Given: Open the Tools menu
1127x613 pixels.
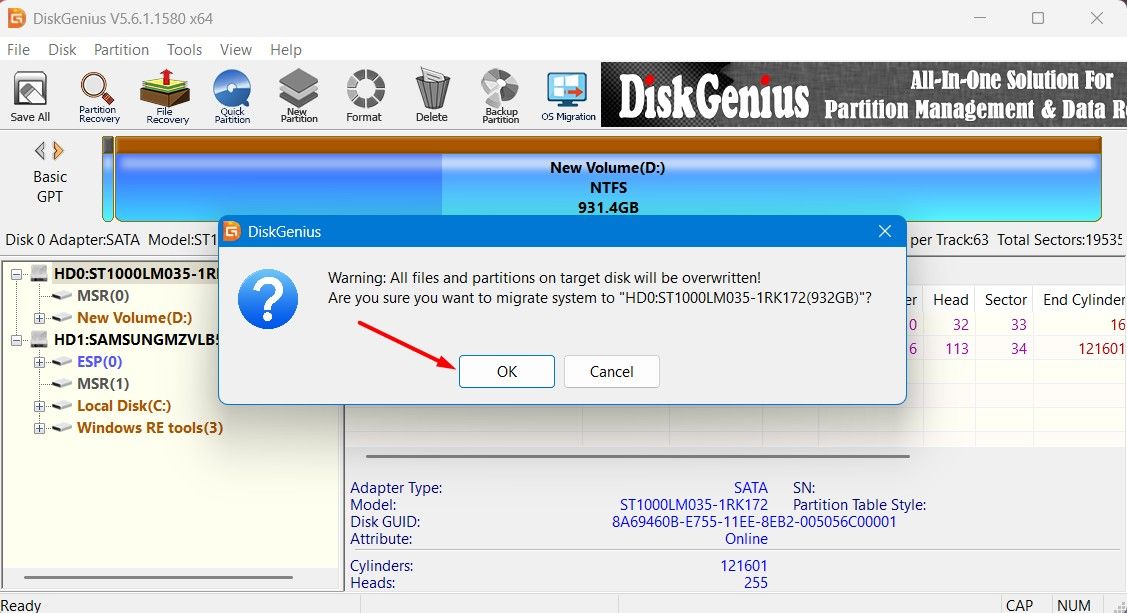Looking at the screenshot, I should [x=185, y=50].
